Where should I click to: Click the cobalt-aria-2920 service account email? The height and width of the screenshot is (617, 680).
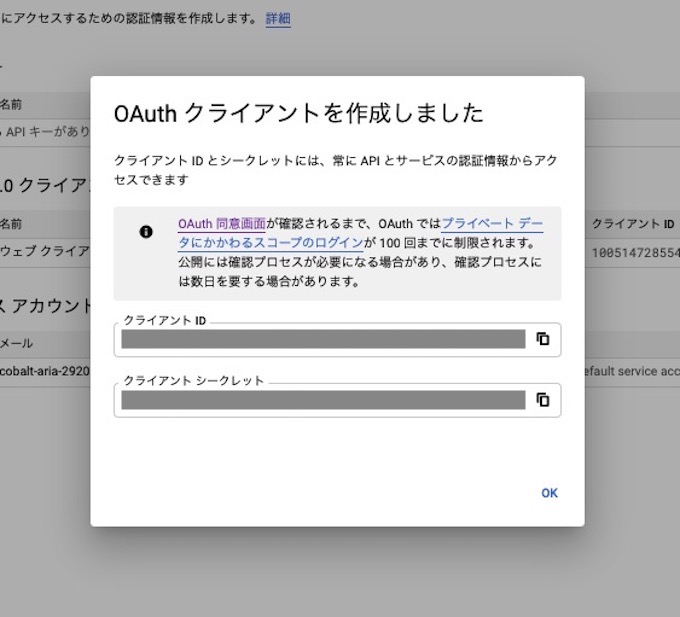coord(45,371)
